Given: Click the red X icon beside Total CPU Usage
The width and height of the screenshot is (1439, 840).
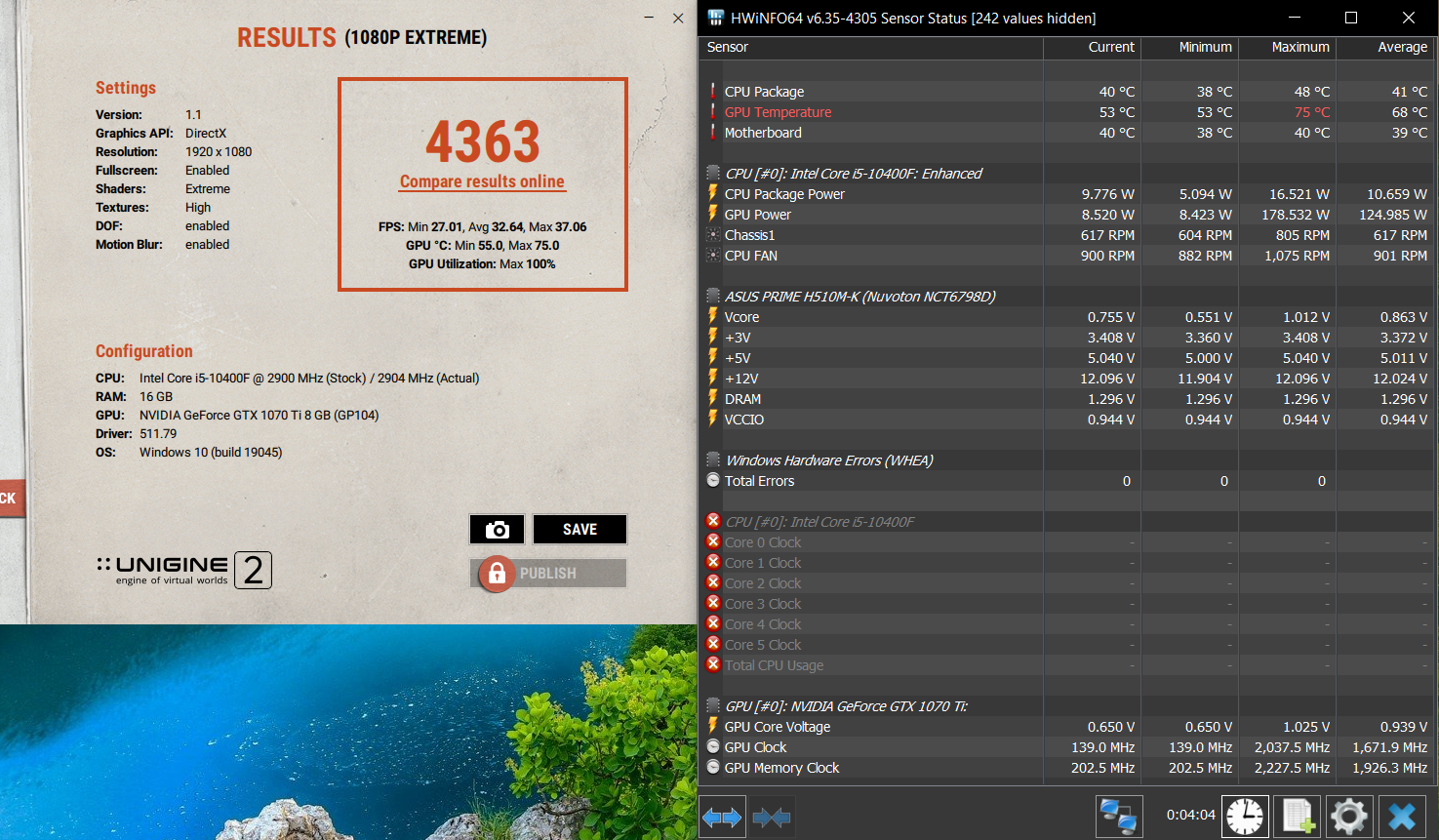Looking at the screenshot, I should pyautogui.click(x=713, y=665).
